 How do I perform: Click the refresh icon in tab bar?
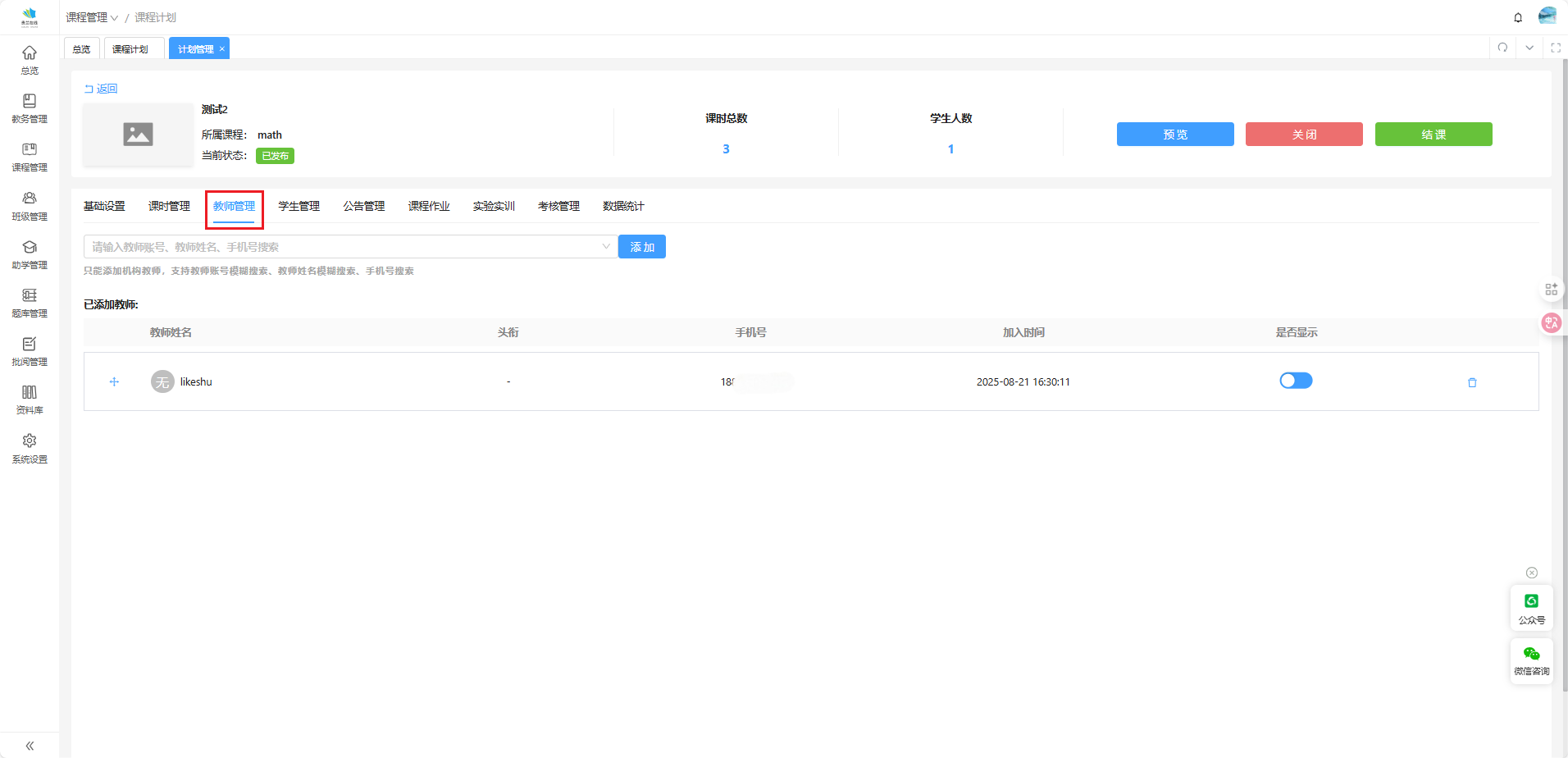1502,48
